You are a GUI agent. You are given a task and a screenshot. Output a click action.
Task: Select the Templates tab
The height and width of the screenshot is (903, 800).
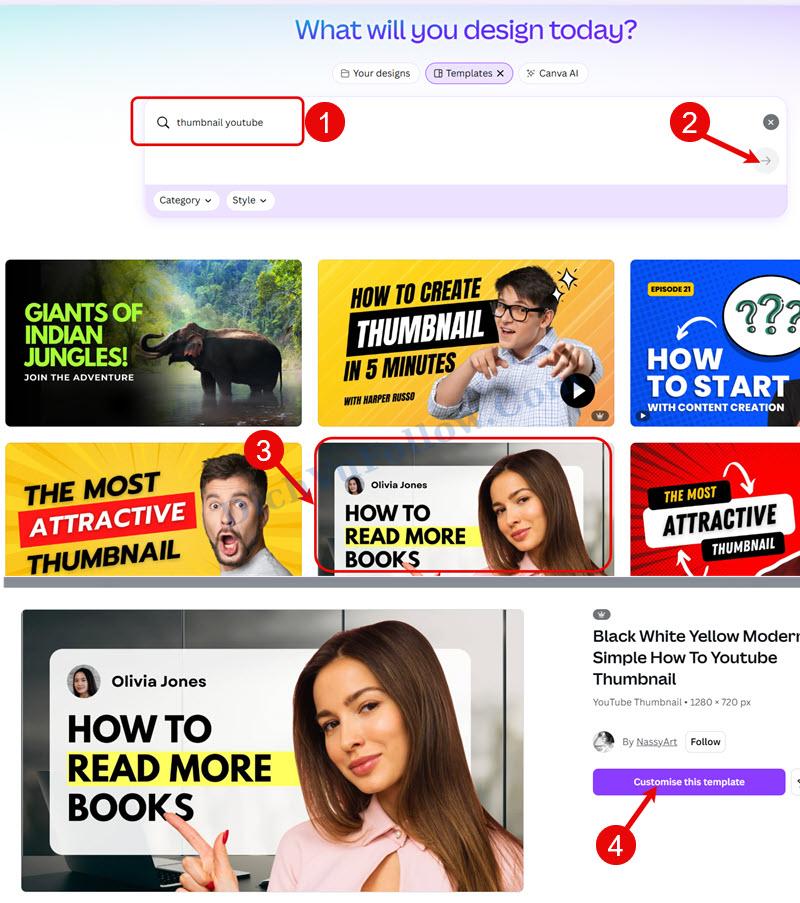point(463,73)
